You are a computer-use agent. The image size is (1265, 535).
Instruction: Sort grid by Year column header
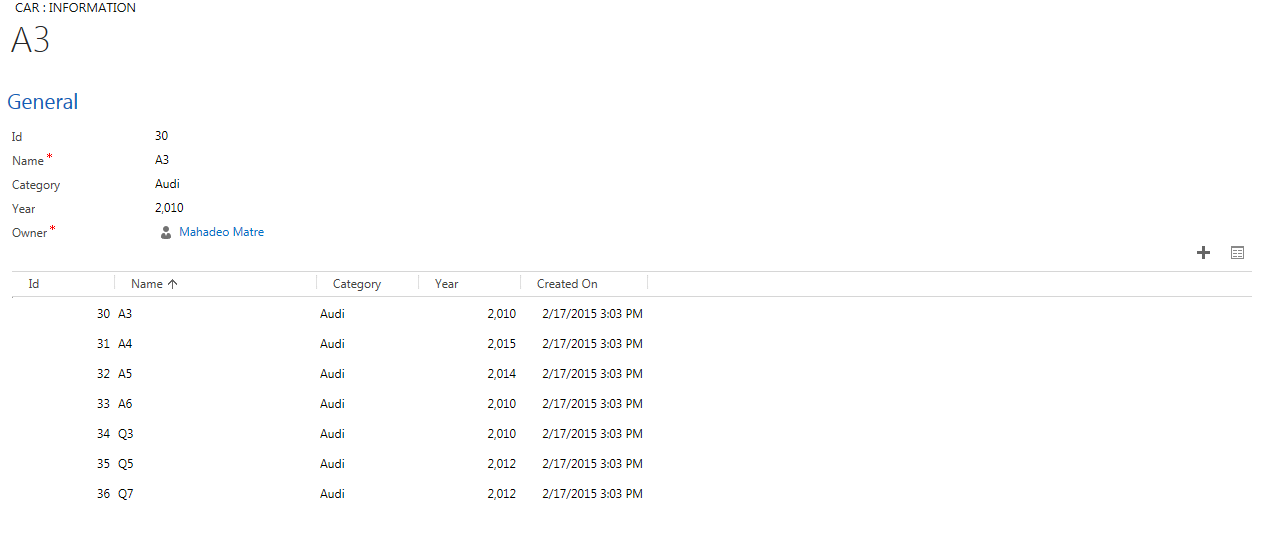coord(469,284)
